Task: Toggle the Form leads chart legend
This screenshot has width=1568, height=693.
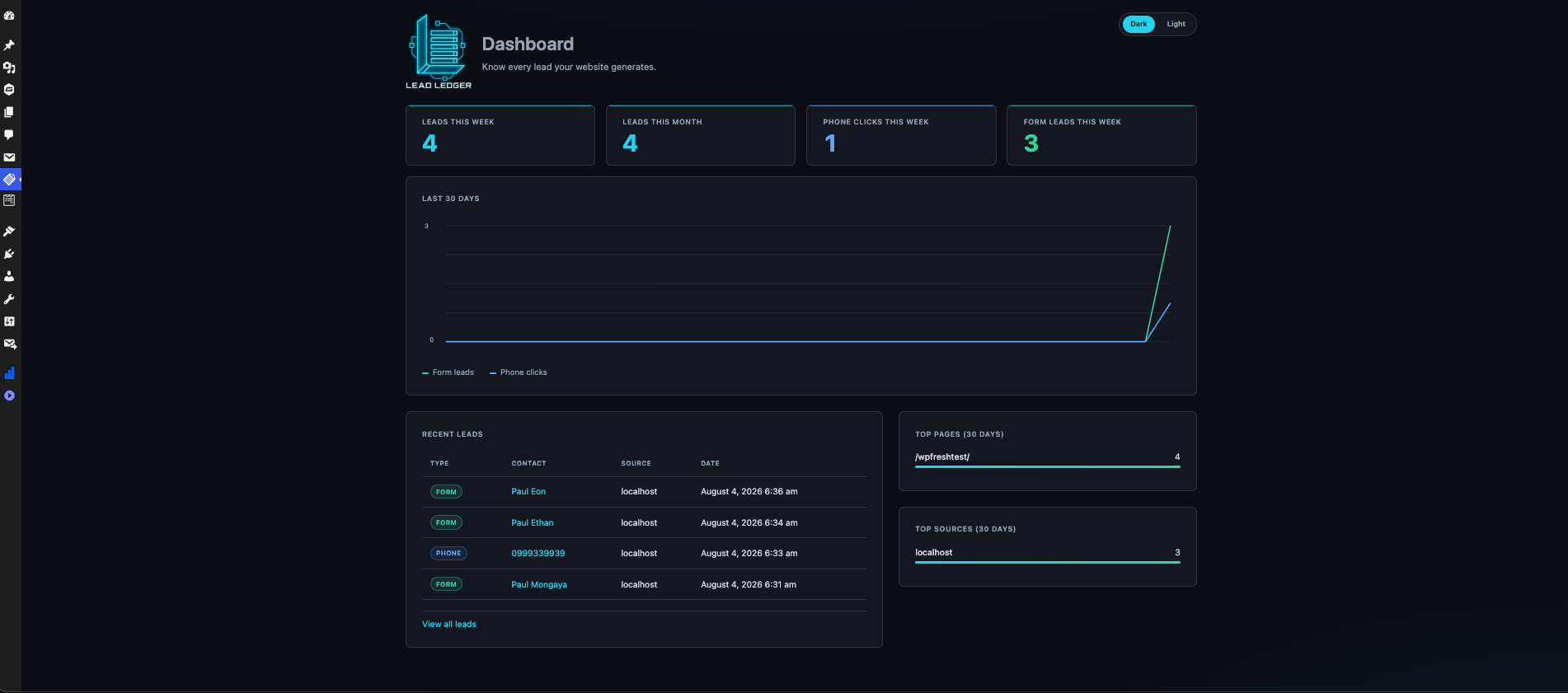Action: [448, 372]
